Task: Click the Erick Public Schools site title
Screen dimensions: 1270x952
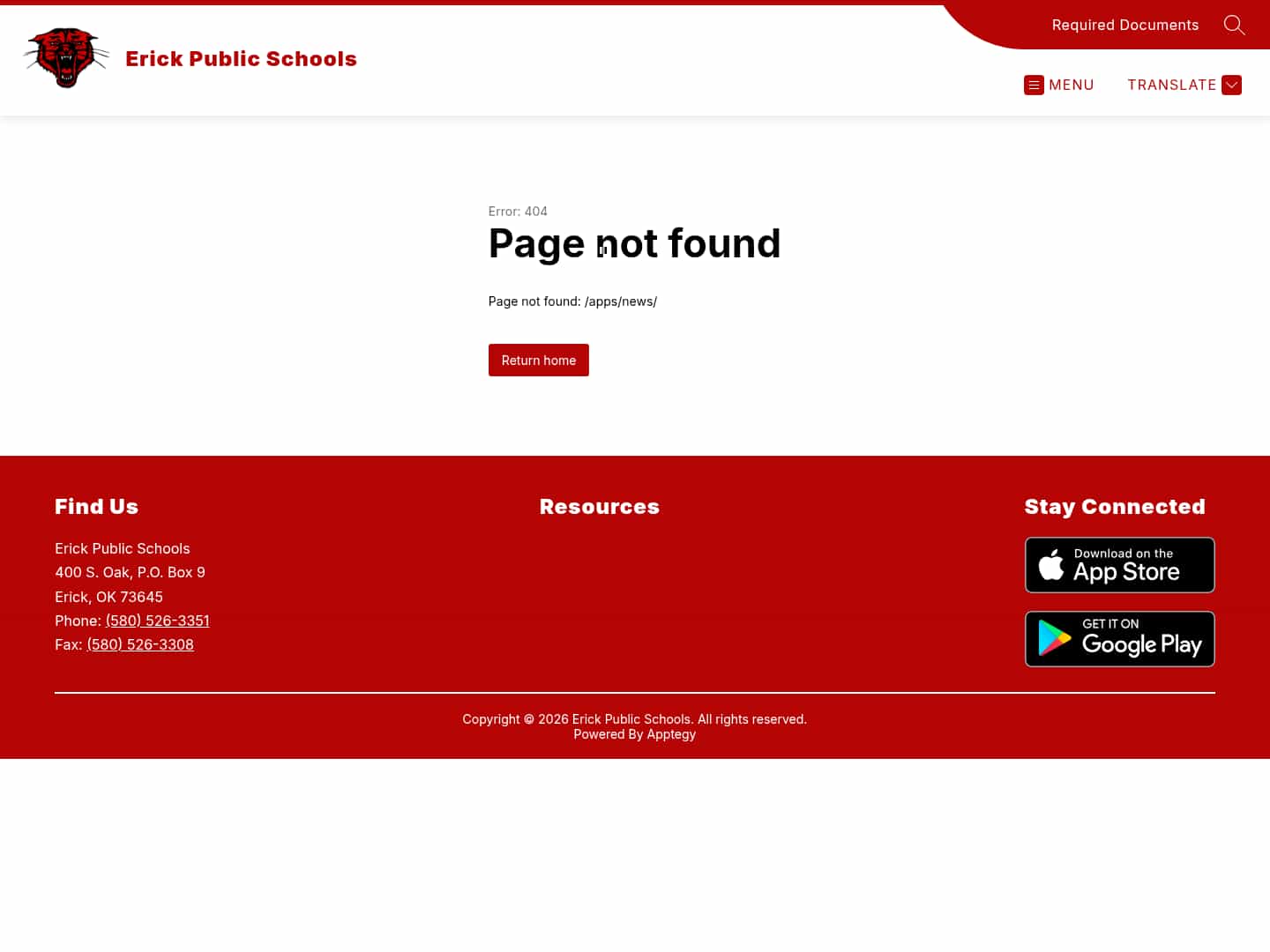Action: coord(241,58)
